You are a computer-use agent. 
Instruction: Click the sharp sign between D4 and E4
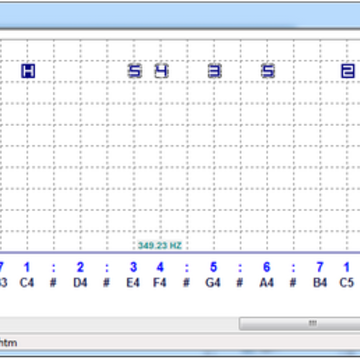tap(106, 283)
